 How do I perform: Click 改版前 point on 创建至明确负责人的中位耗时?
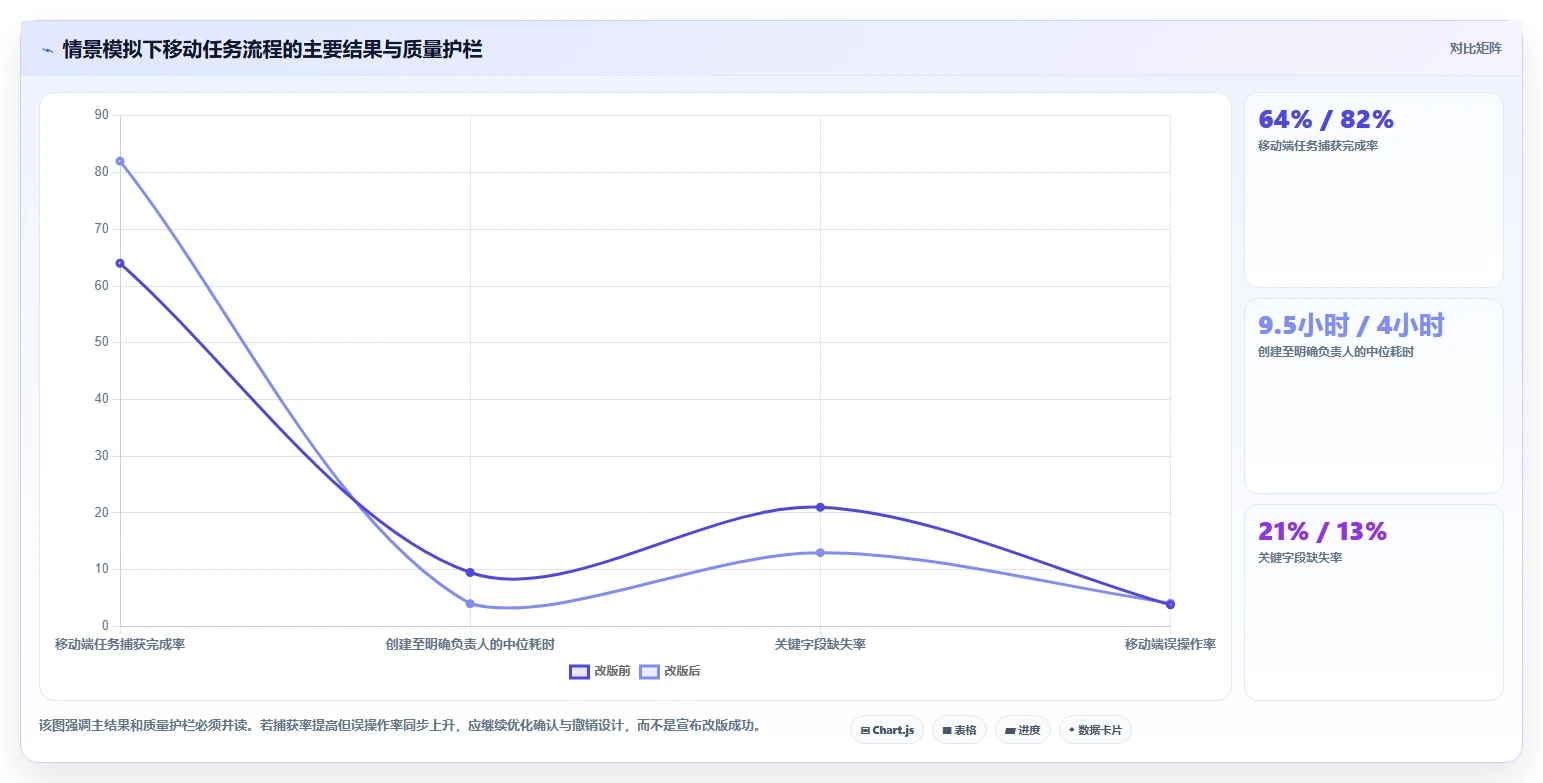tap(470, 573)
